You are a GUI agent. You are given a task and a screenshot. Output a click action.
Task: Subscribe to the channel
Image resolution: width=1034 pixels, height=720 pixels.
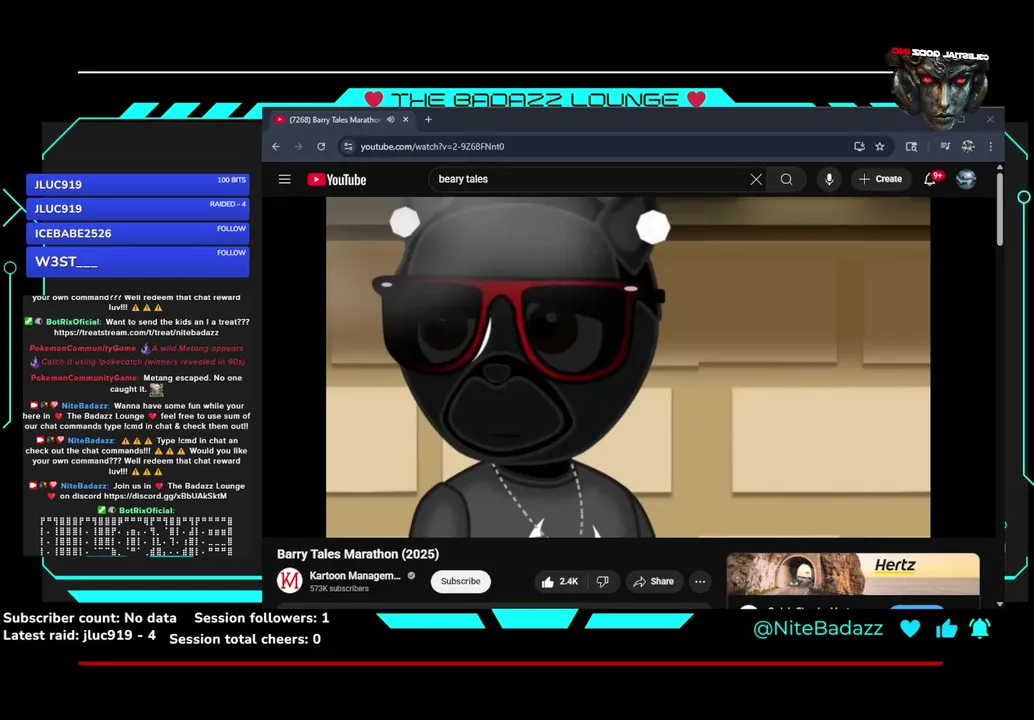tap(460, 581)
